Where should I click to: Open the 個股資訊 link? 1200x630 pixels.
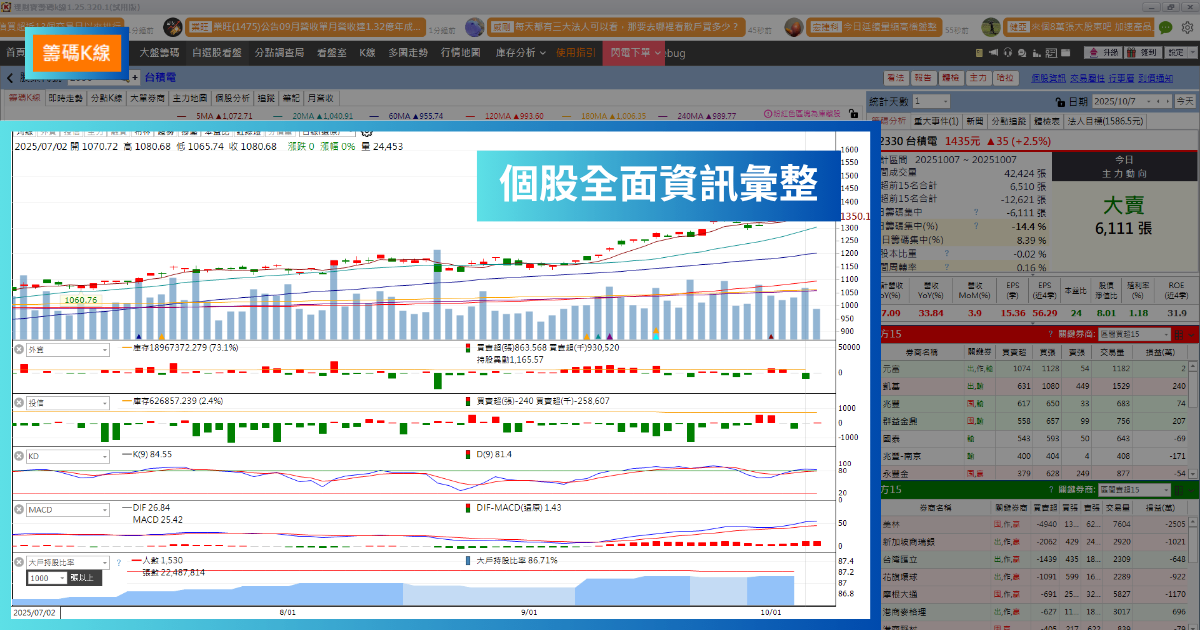pyautogui.click(x=1048, y=77)
